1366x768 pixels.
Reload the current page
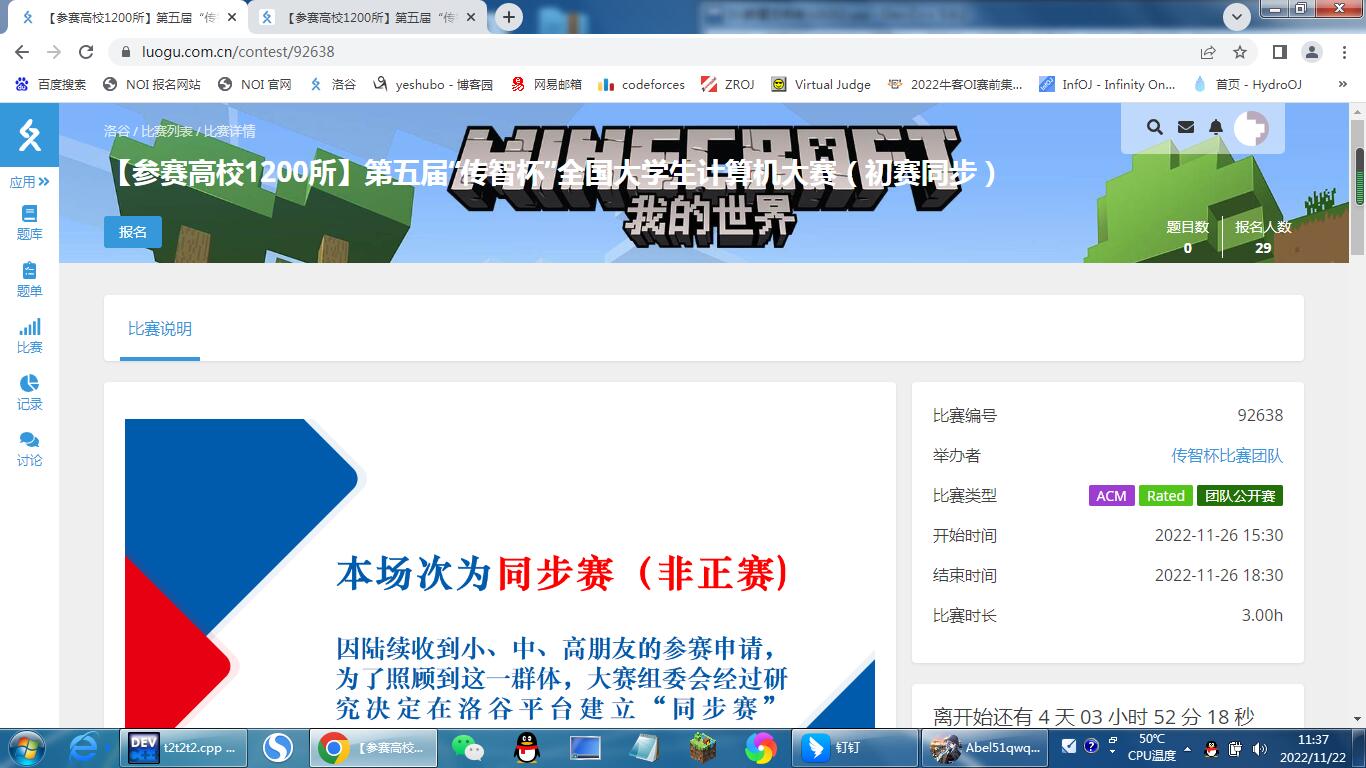(86, 52)
